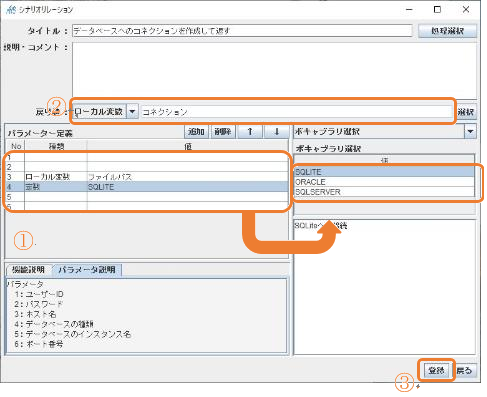Click the 選択 button beside return value
This screenshot has height=397, width=487.
pyautogui.click(x=466, y=112)
